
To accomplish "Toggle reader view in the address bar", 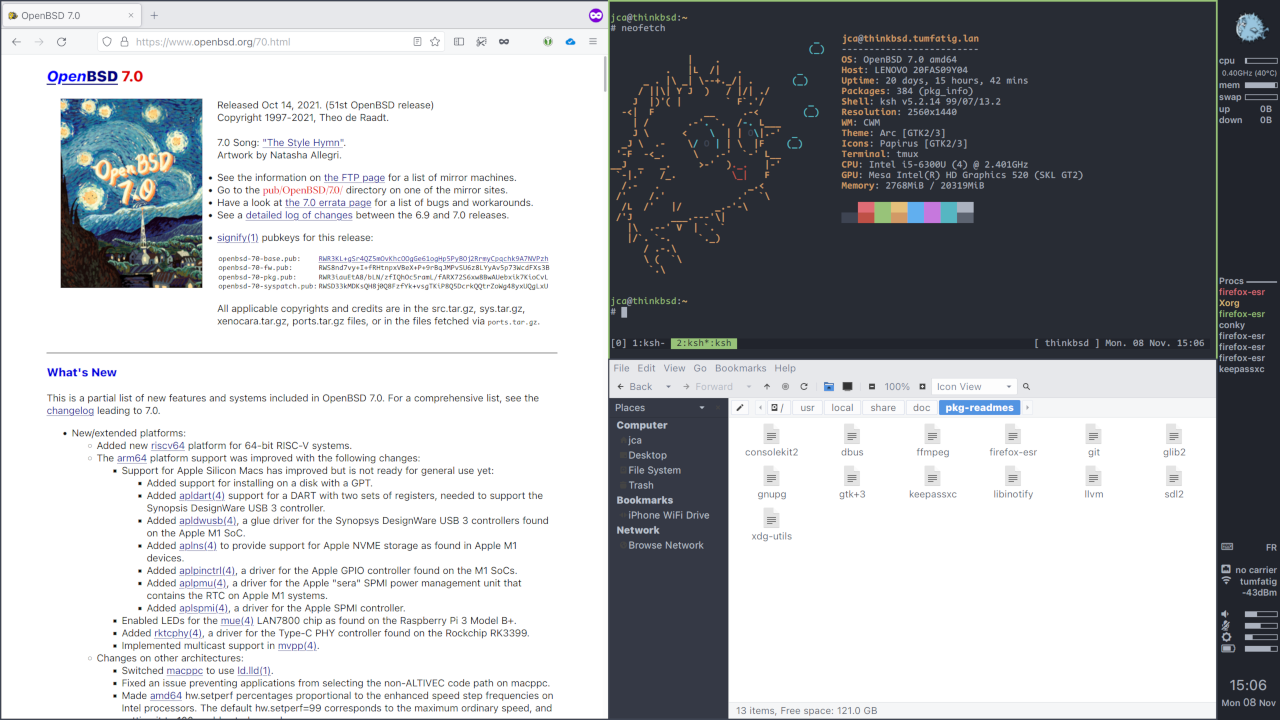I will [x=417, y=42].
